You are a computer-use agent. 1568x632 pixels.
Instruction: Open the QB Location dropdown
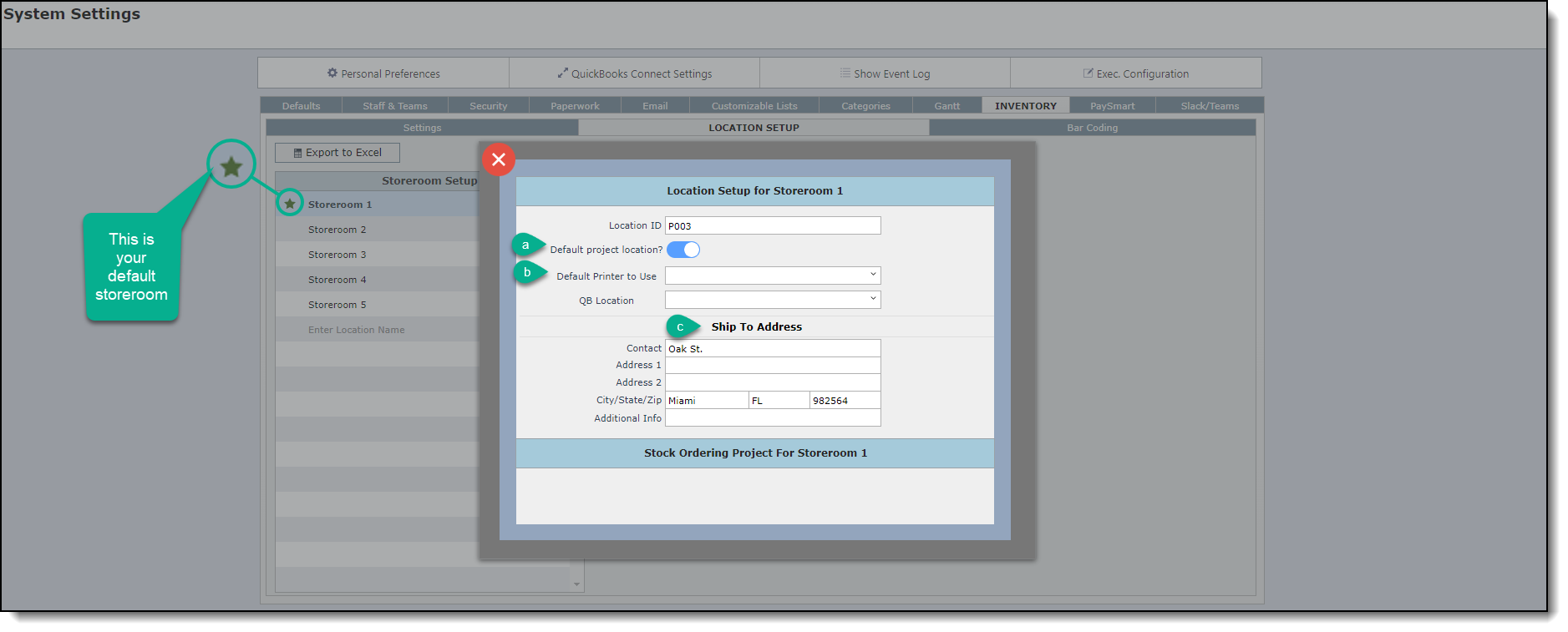click(x=773, y=299)
